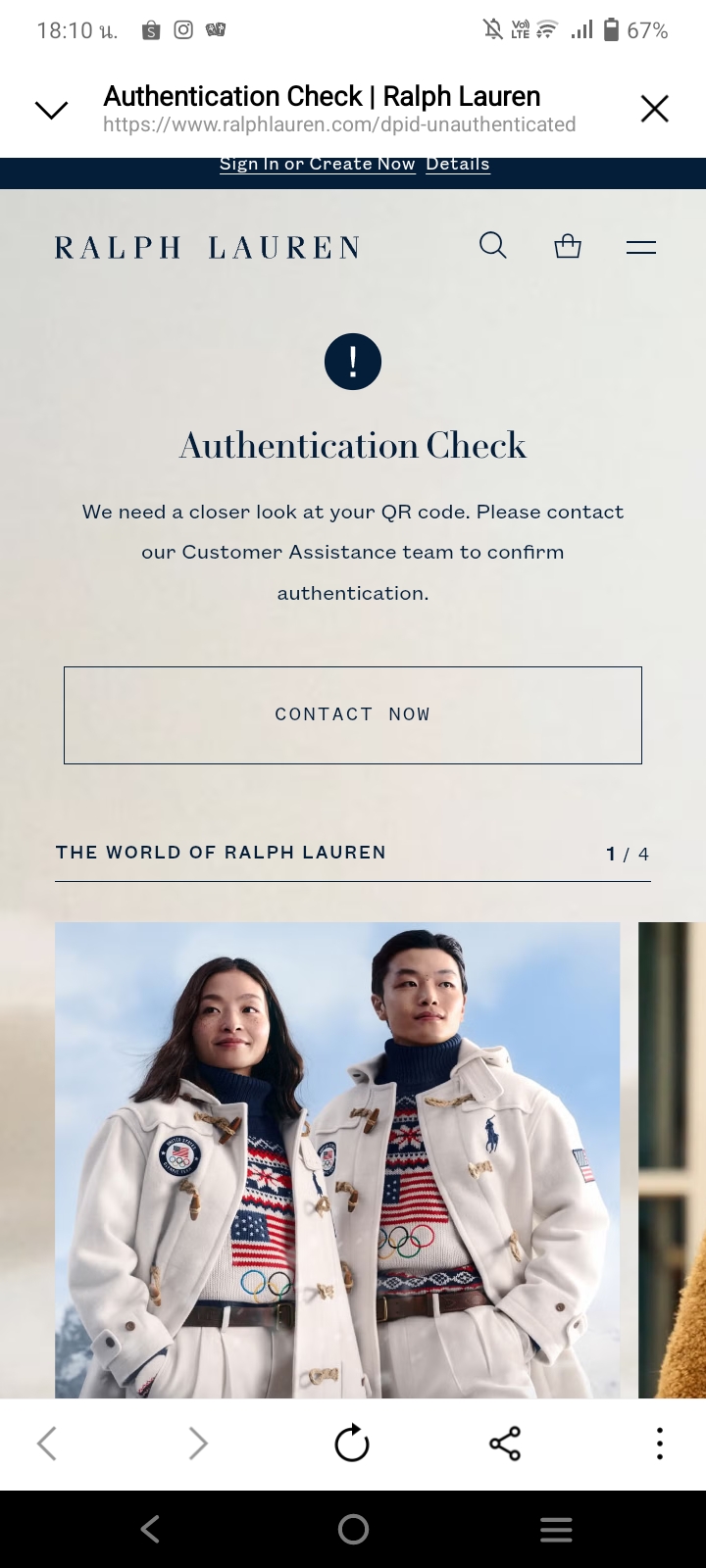Image resolution: width=706 pixels, height=1568 pixels.
Task: Click the Sign In or Create Now link
Action: (318, 165)
